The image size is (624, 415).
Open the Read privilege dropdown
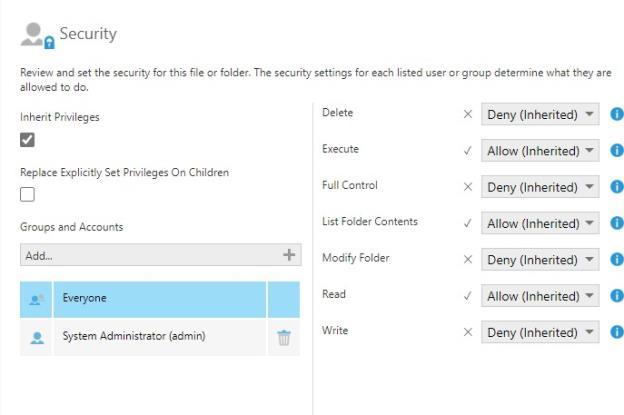click(x=540, y=296)
